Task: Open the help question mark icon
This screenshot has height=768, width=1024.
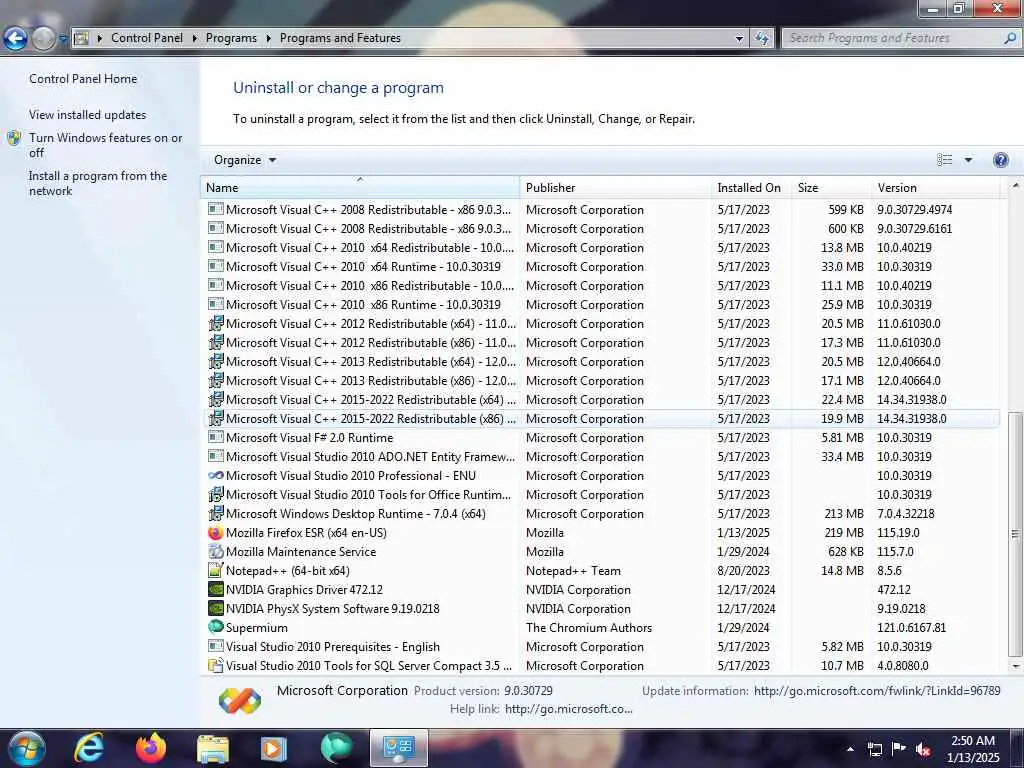Action: click(1000, 160)
